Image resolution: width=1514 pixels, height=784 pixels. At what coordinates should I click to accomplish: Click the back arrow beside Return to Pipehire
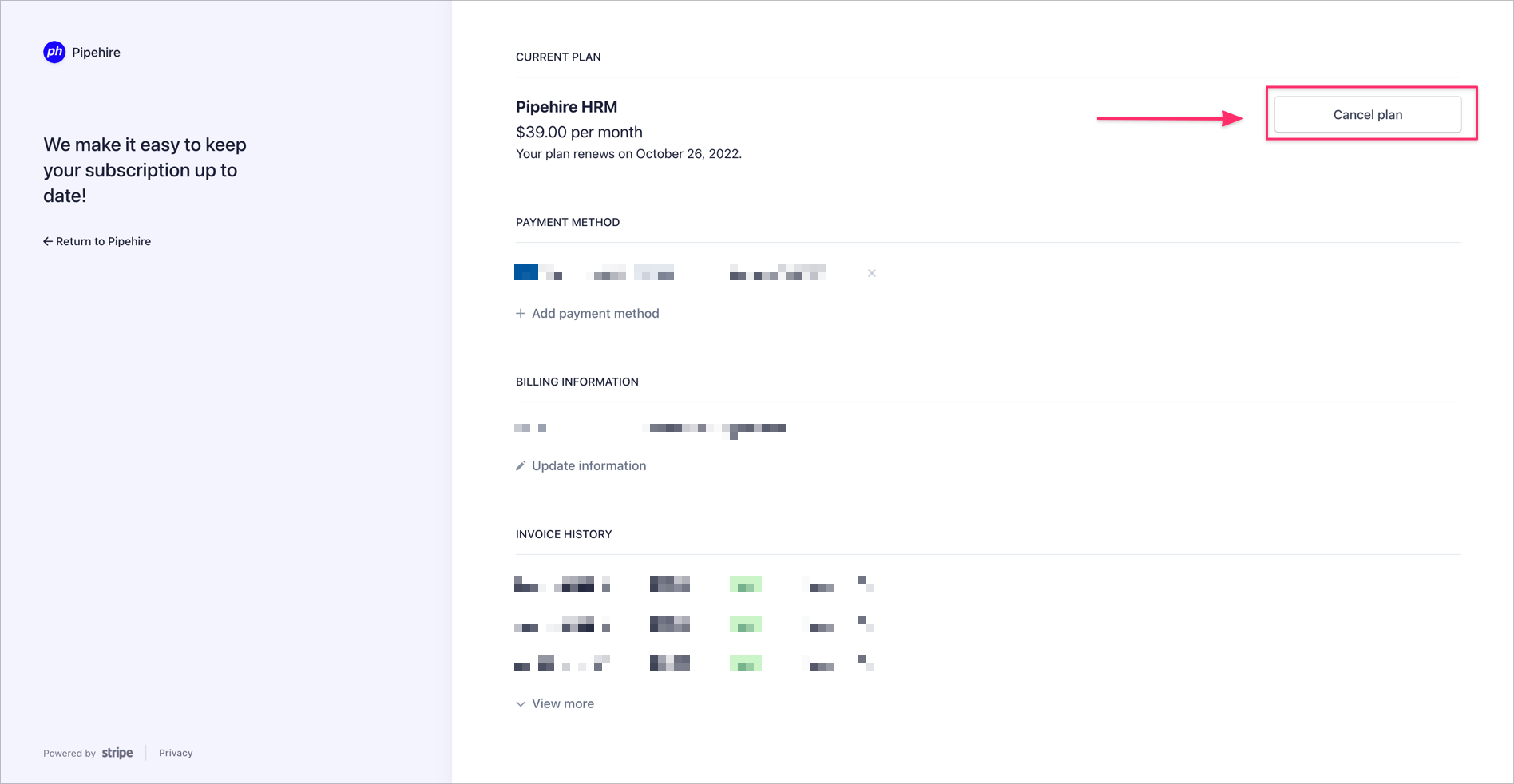(48, 241)
